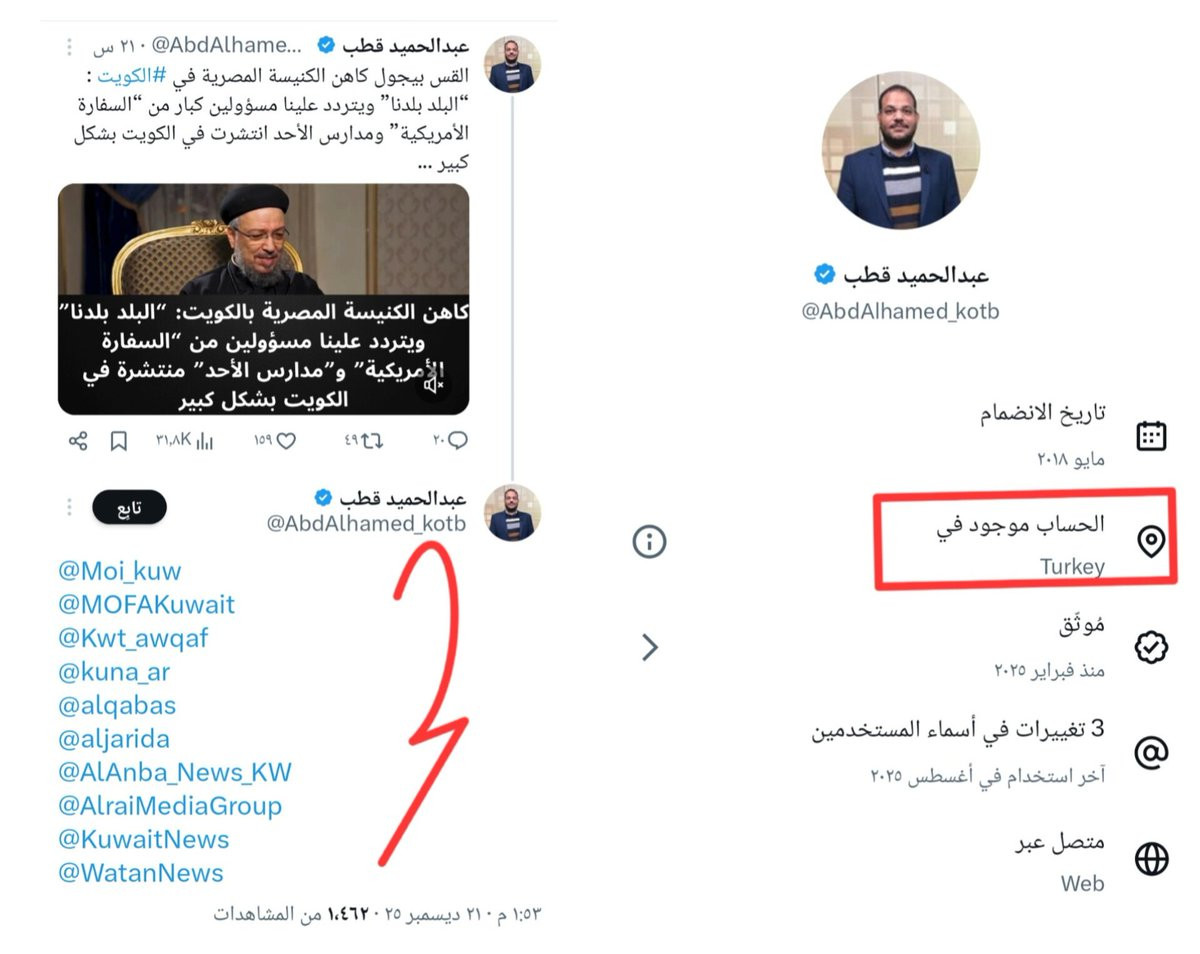The image size is (1200, 954).
Task: Click the verified badge icon in account details
Action: pyautogui.click(x=1152, y=647)
